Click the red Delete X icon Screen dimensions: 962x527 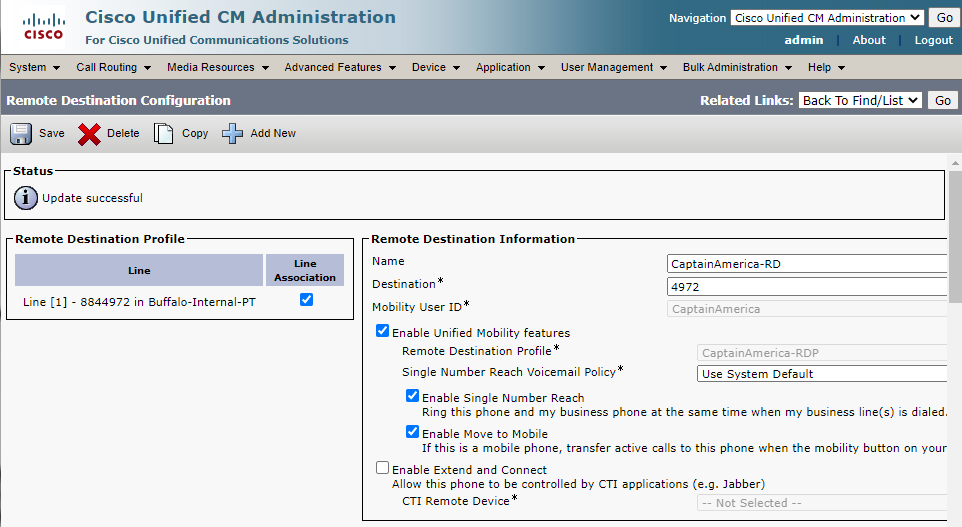[x=89, y=134]
